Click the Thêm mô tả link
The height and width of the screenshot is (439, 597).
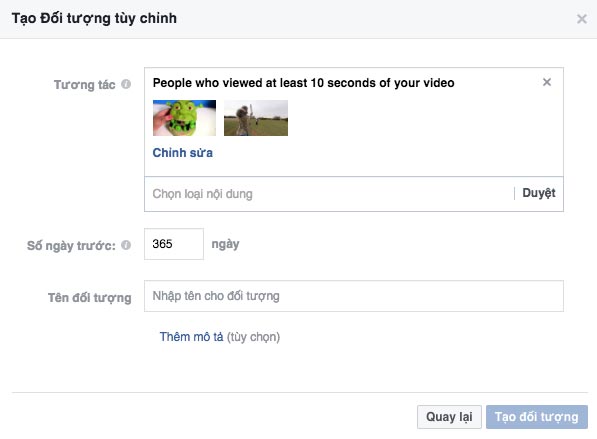pyautogui.click(x=191, y=337)
